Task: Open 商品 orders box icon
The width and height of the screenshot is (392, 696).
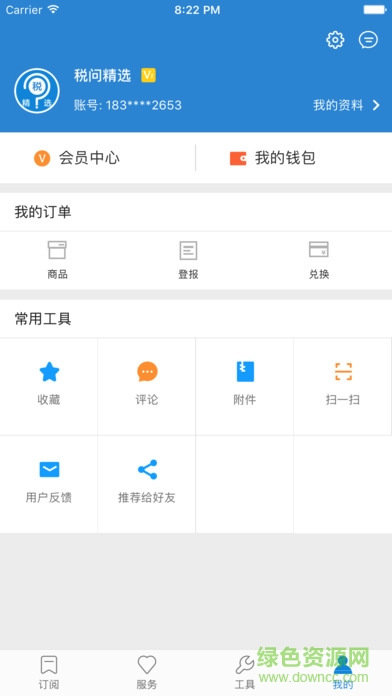Action: (57, 250)
